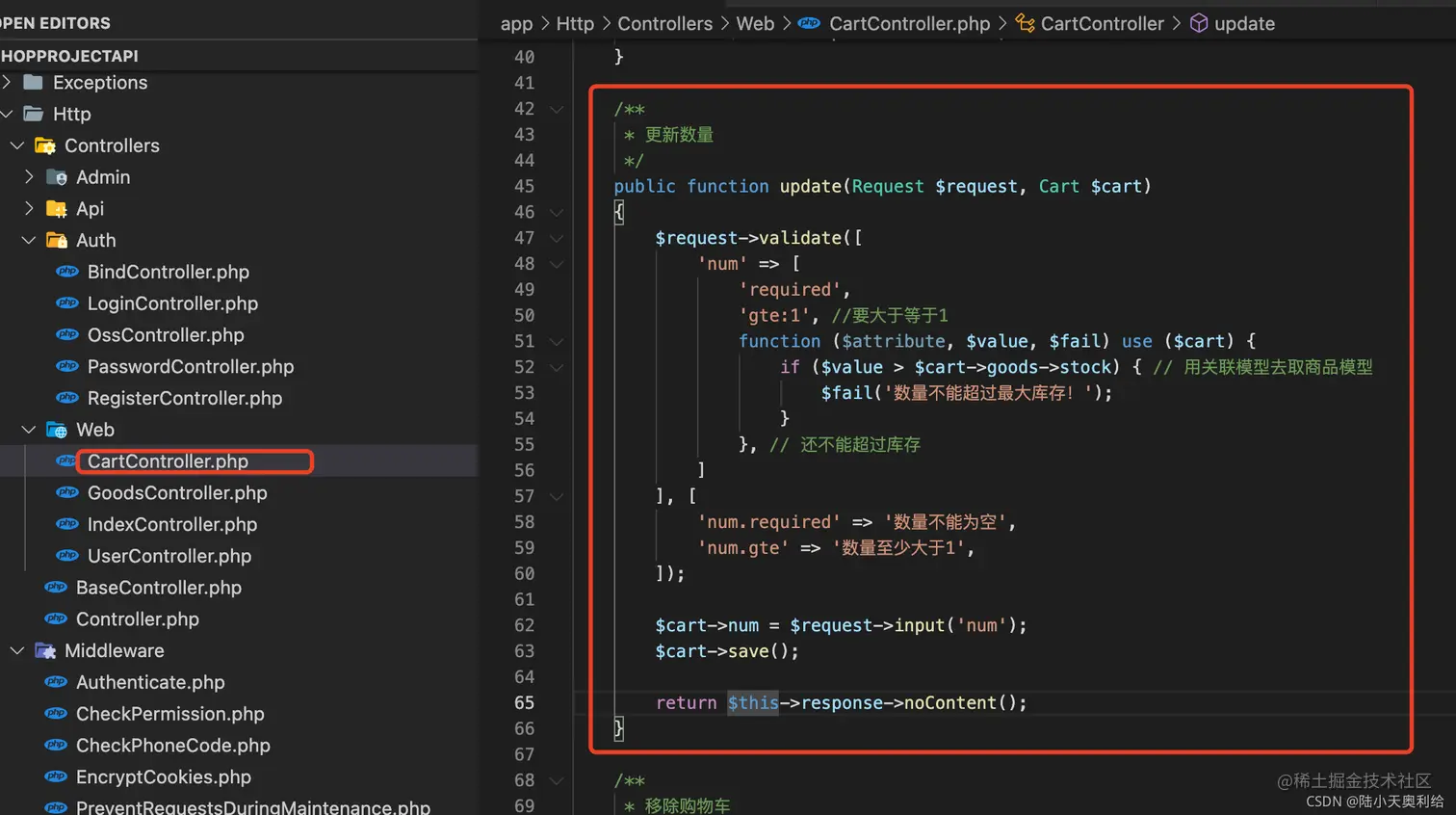Click PHP icon beside OssController.php
The image size is (1456, 815).
point(67,334)
